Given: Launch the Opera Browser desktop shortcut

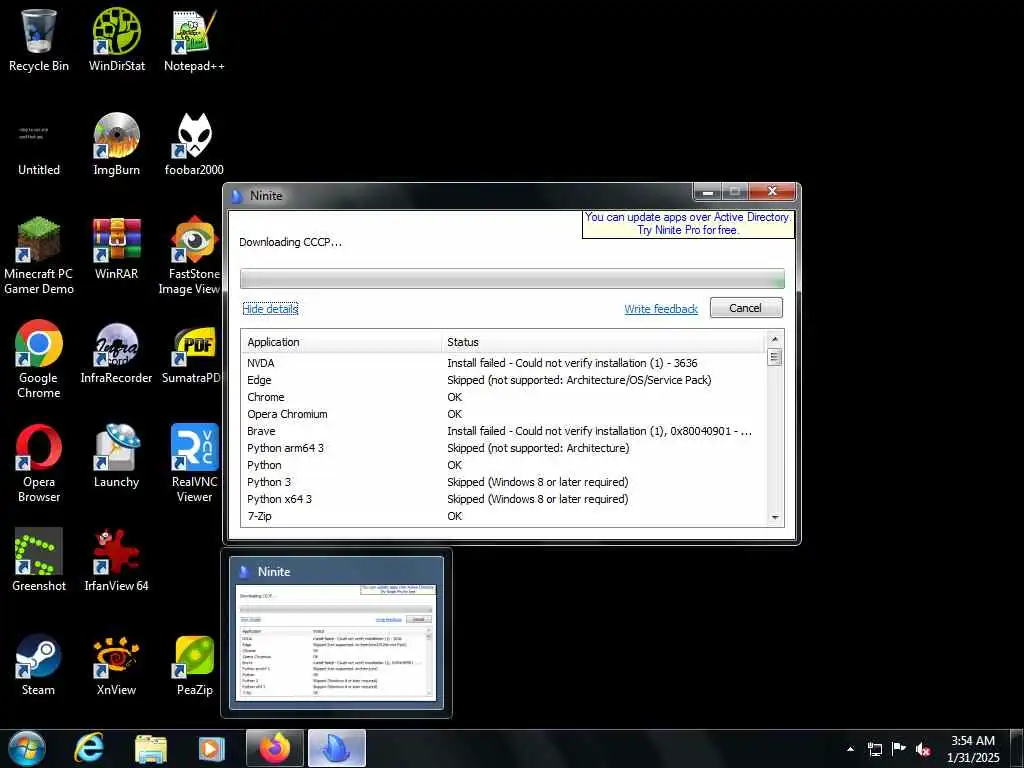Looking at the screenshot, I should 39,464.
